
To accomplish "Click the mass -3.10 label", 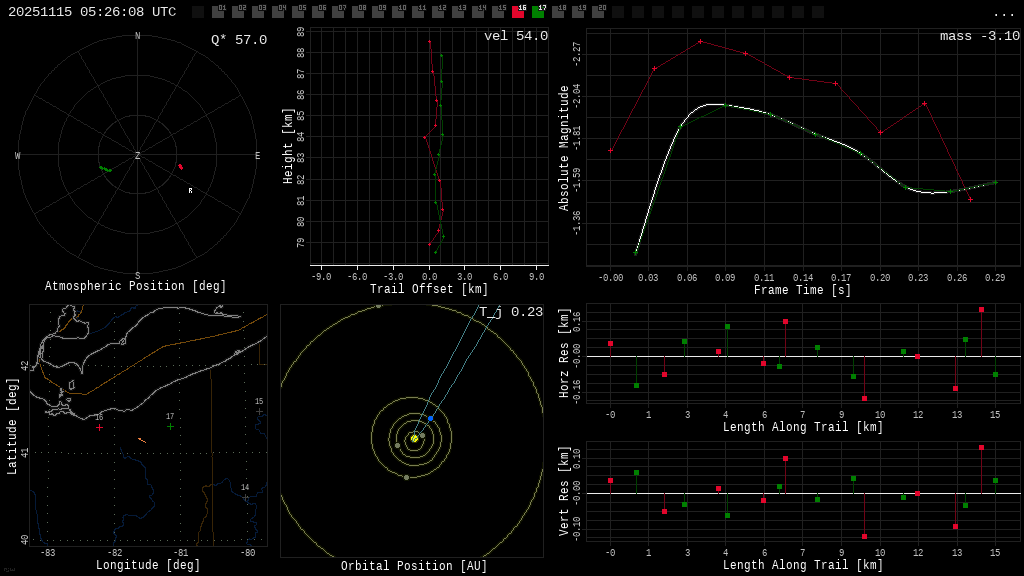I will 979,36.
